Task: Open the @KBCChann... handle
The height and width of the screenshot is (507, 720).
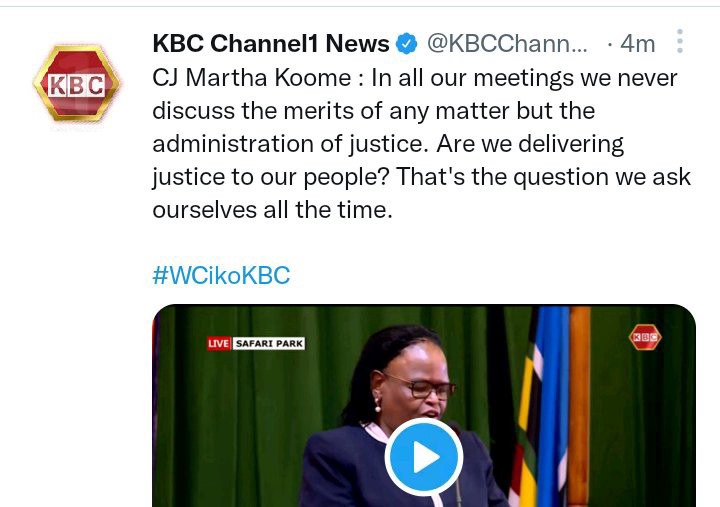Action: (x=507, y=44)
